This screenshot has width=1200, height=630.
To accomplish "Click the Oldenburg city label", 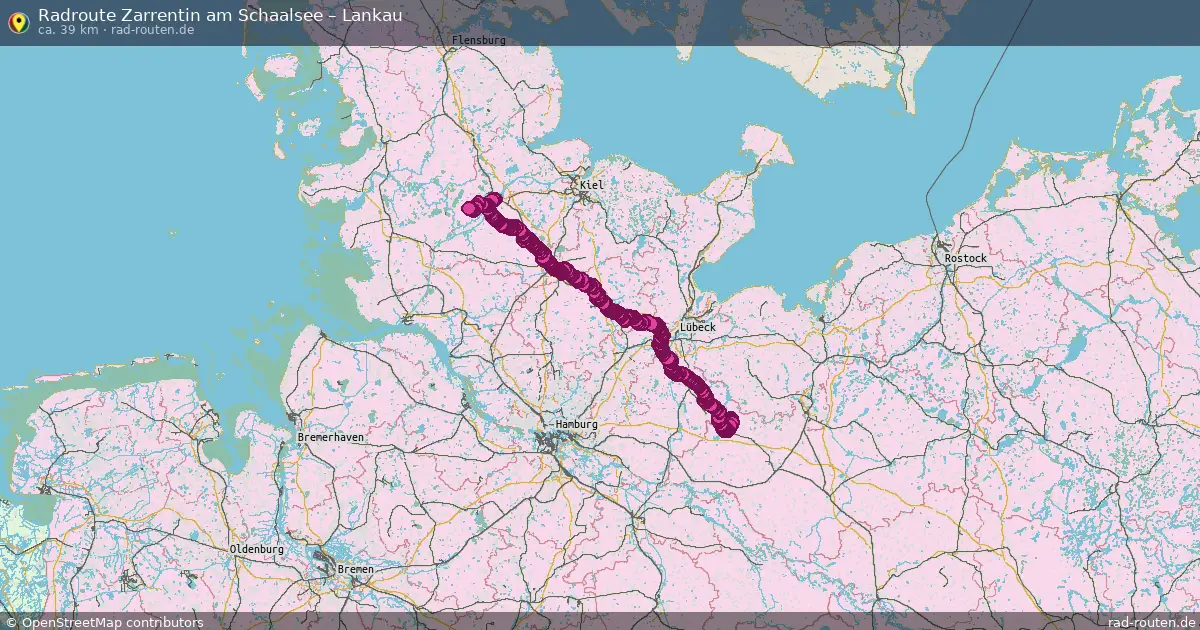I will tap(257, 549).
